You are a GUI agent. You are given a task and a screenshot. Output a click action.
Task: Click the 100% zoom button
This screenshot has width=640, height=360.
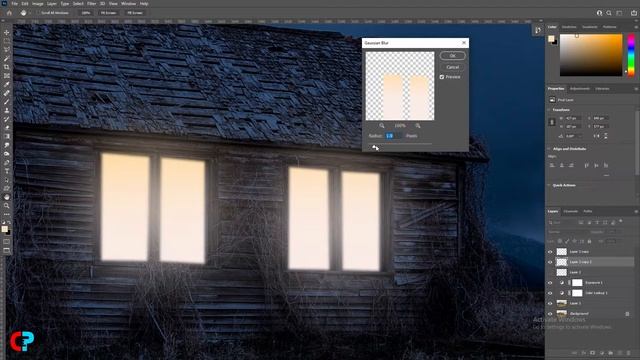[x=86, y=13]
